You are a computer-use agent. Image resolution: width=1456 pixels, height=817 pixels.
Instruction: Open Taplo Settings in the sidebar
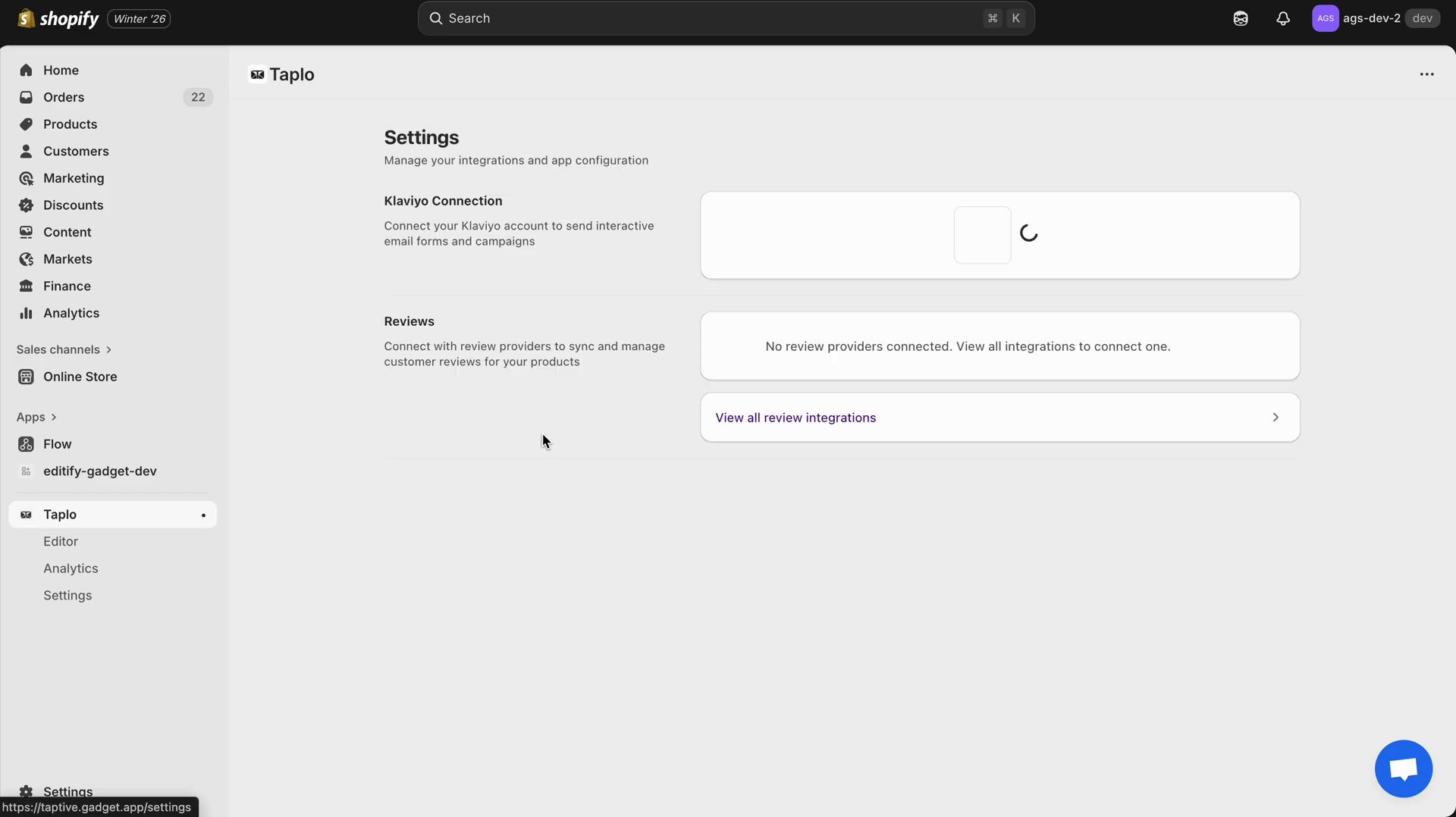point(67,596)
